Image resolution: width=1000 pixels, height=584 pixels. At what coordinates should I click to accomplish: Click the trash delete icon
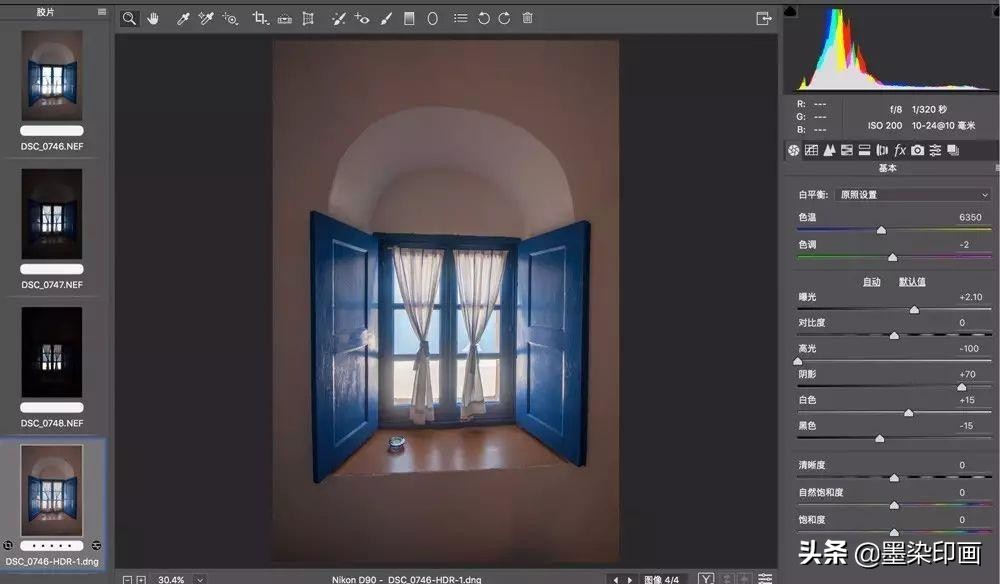pos(528,18)
